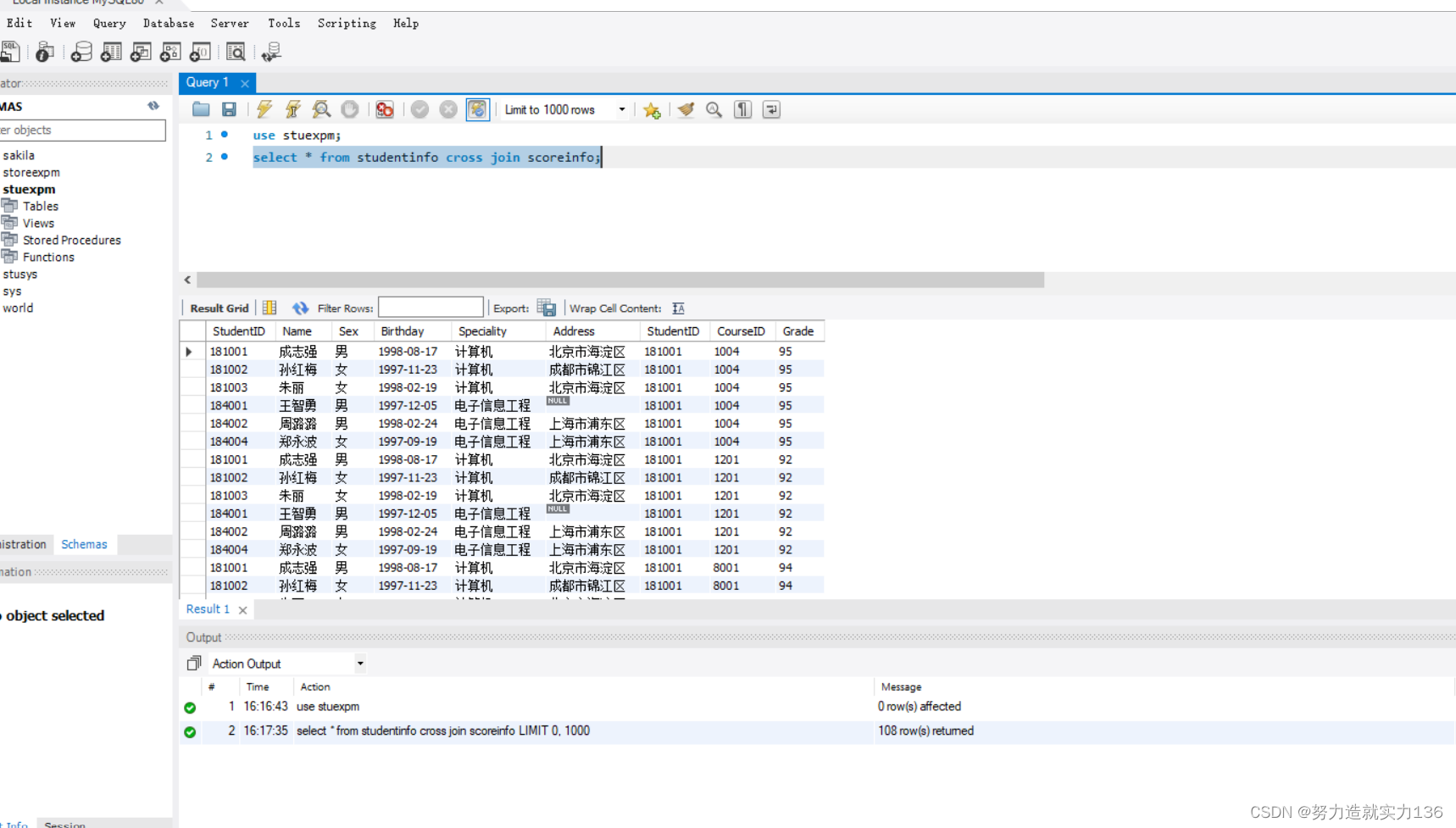Viewport: 1456px width, 828px height.
Task: Toggle word wrapping in the editor
Action: (x=771, y=109)
